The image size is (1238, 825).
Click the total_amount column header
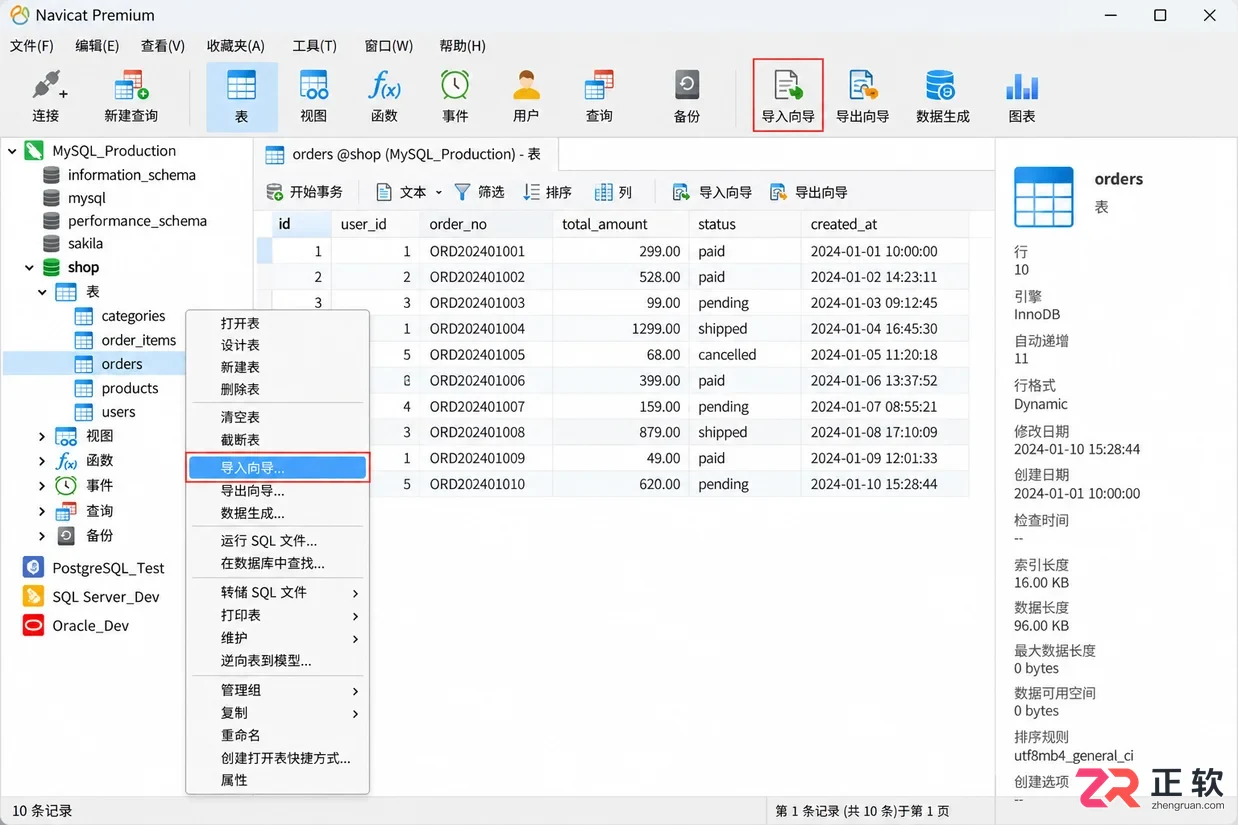pyautogui.click(x=620, y=224)
